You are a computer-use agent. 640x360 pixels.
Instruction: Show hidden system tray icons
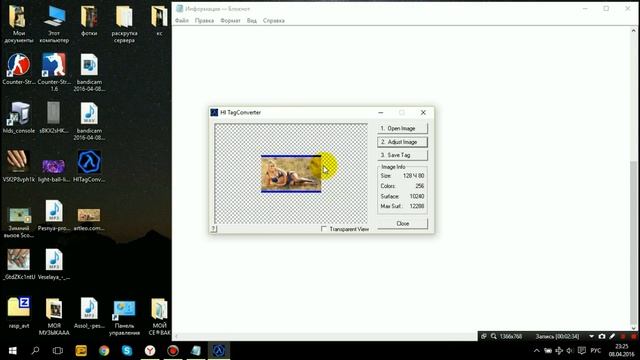pyautogui.click(x=537, y=351)
